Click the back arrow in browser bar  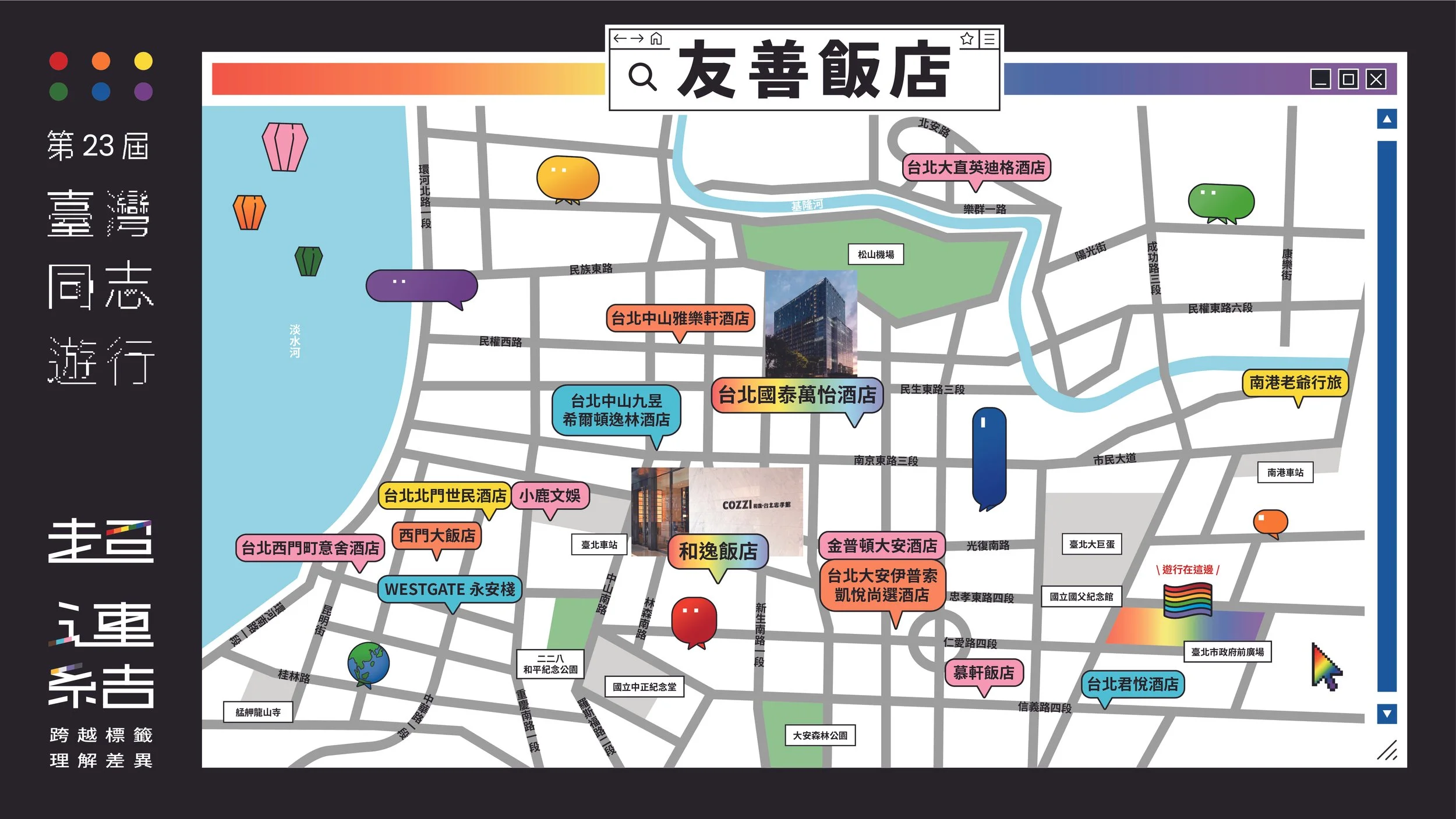620,38
